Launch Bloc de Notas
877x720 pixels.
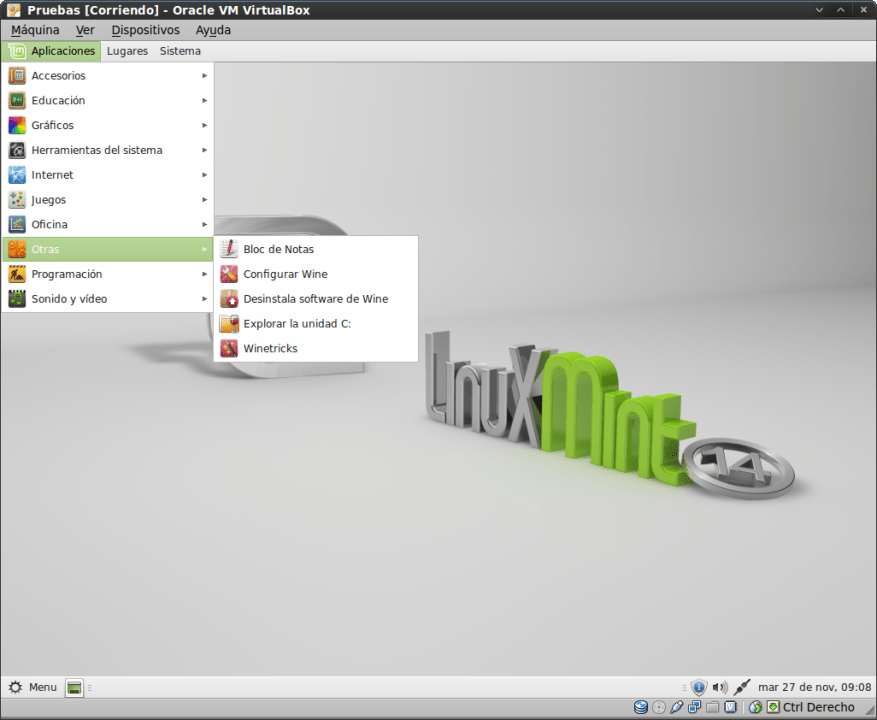(x=278, y=249)
